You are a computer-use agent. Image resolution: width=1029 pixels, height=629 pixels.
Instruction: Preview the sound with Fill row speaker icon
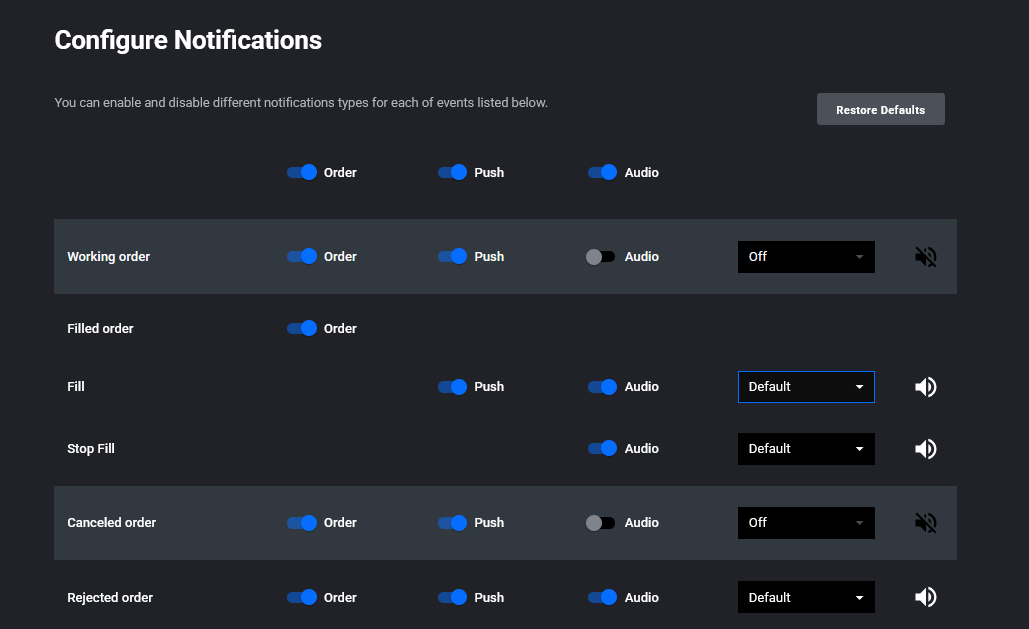click(x=925, y=387)
